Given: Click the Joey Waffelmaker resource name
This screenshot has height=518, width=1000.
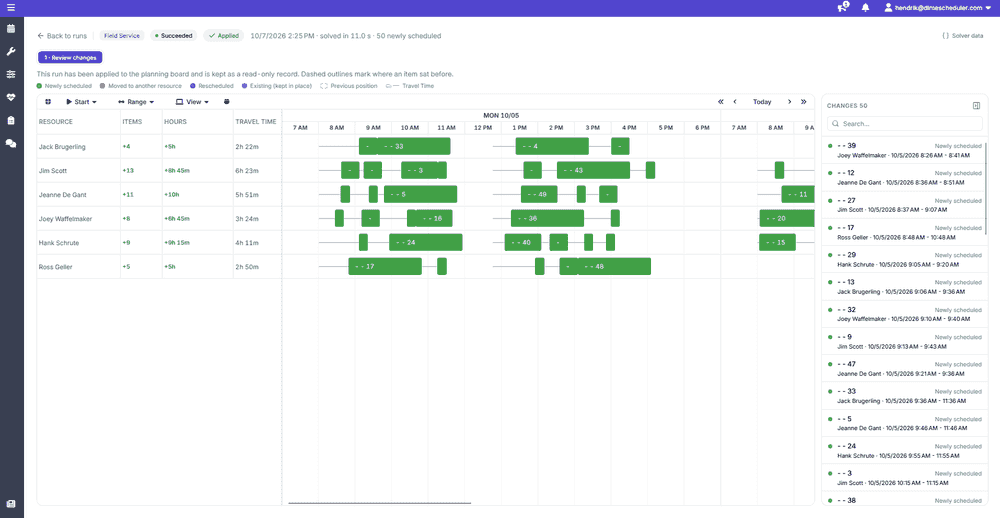Looking at the screenshot, I should (65, 219).
